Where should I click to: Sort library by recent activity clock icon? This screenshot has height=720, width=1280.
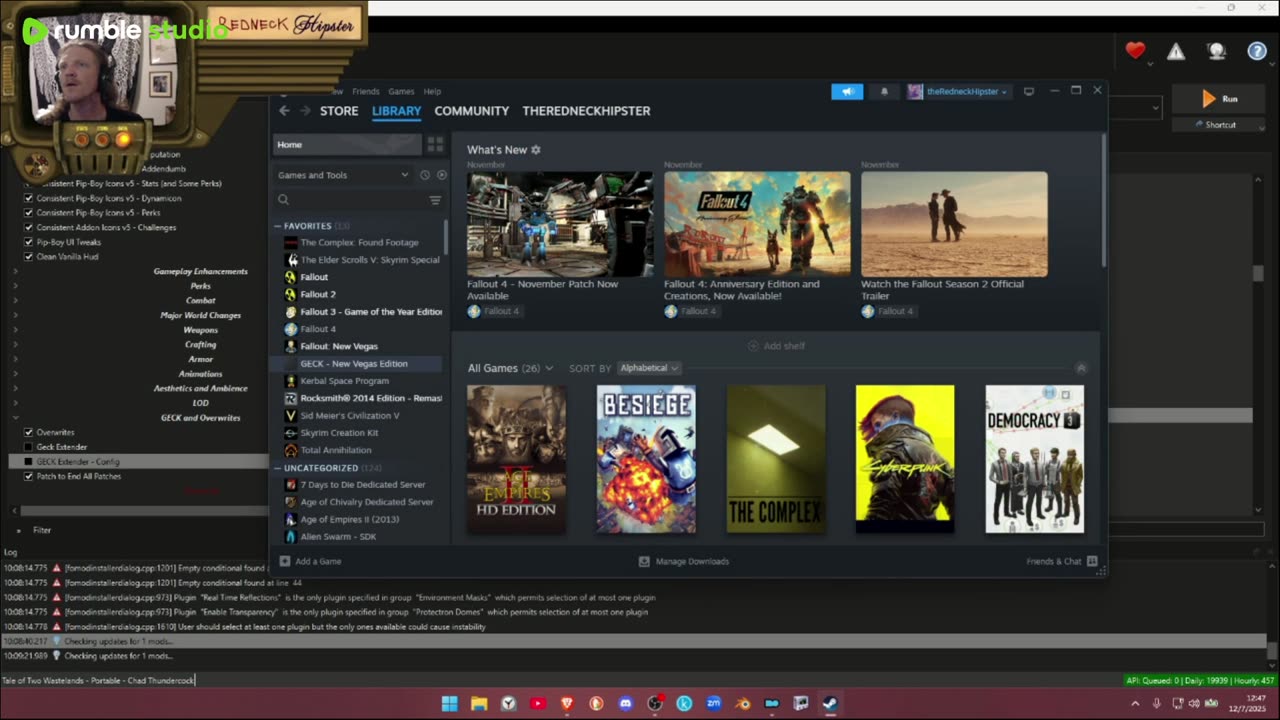(425, 175)
